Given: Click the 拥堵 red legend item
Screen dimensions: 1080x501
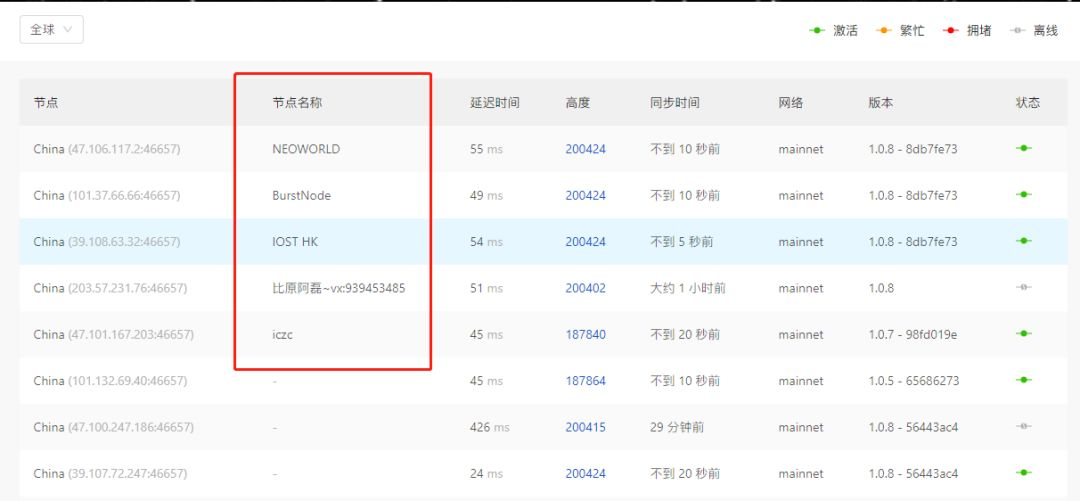Looking at the screenshot, I should (967, 31).
